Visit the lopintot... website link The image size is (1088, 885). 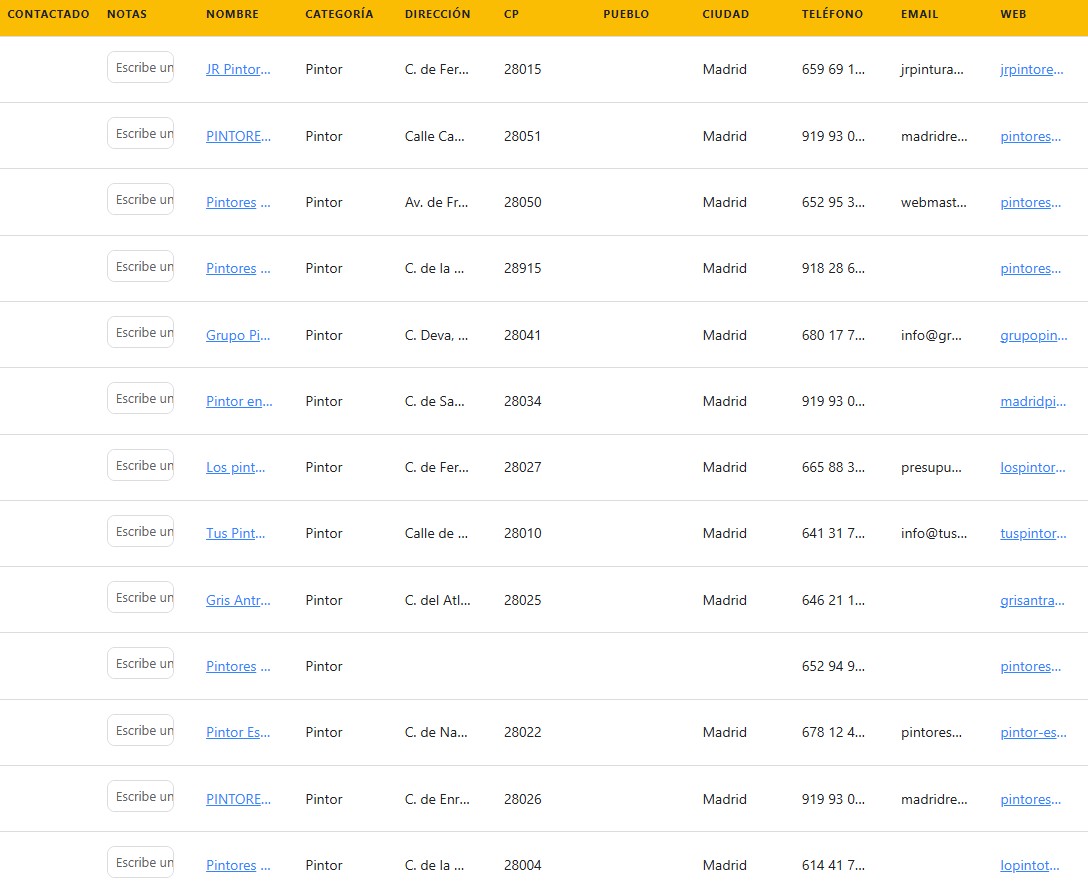point(1030,866)
